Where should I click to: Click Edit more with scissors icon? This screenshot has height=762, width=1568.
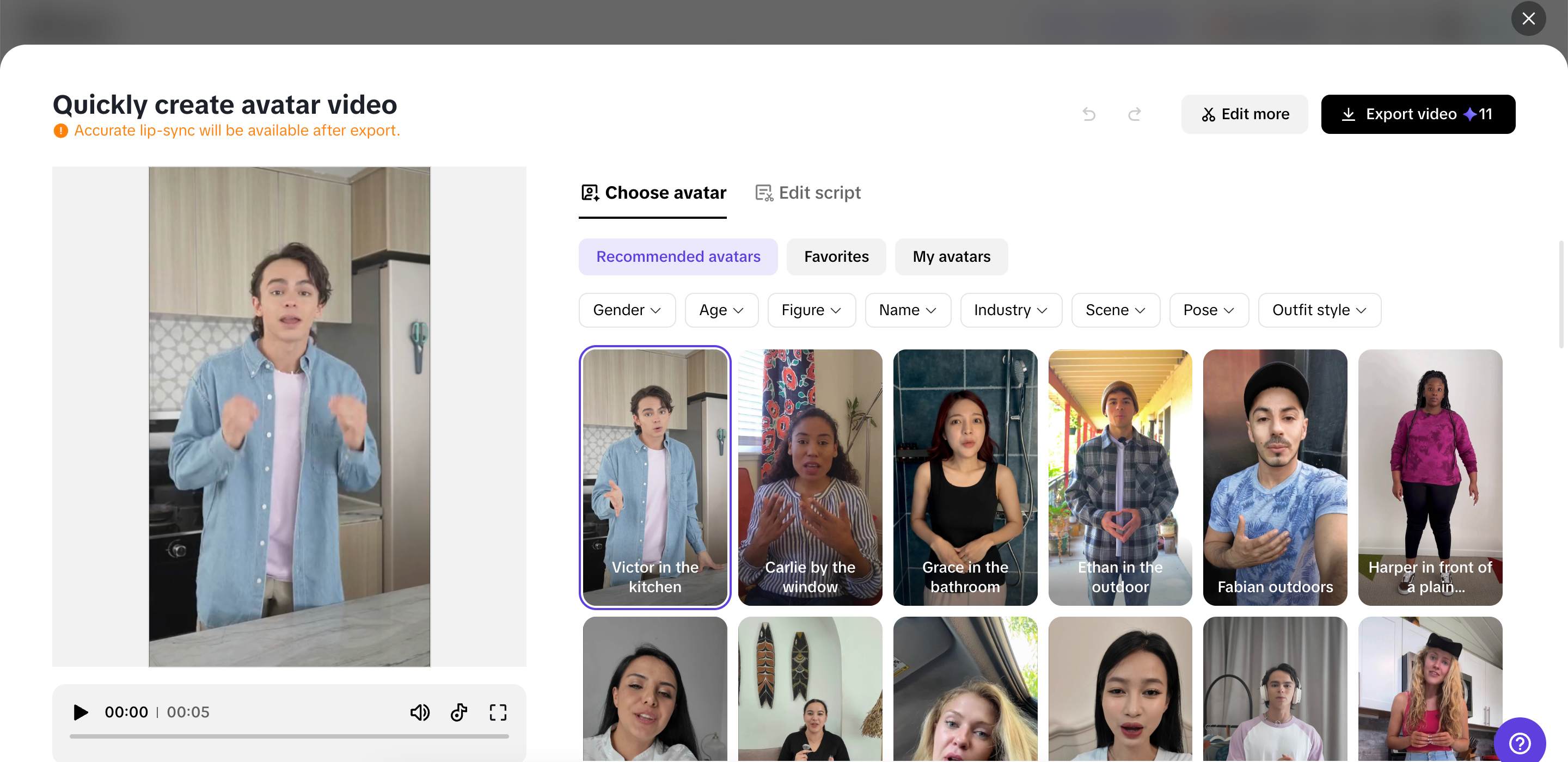click(x=1245, y=114)
